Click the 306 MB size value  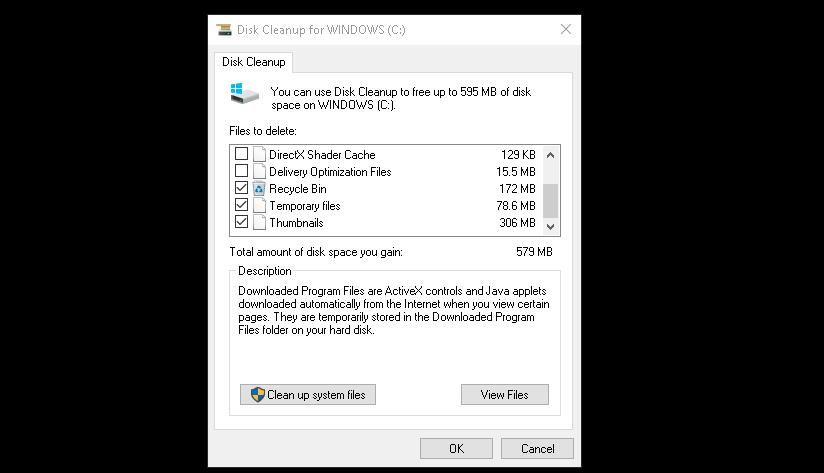(x=517, y=223)
